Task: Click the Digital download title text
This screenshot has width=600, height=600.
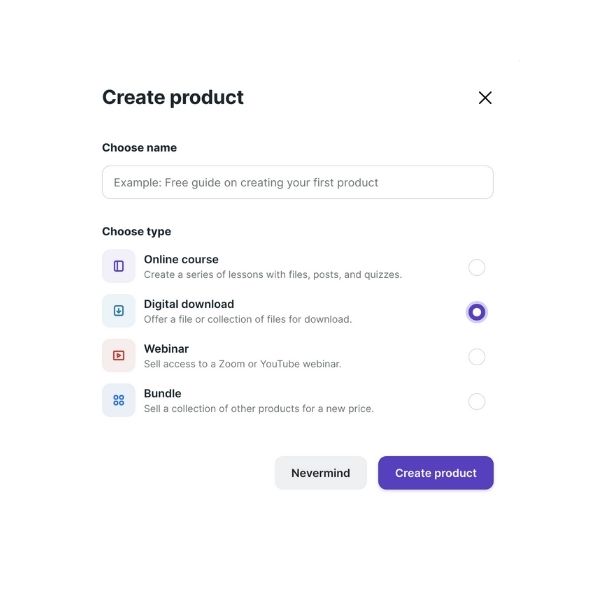Action: click(189, 304)
